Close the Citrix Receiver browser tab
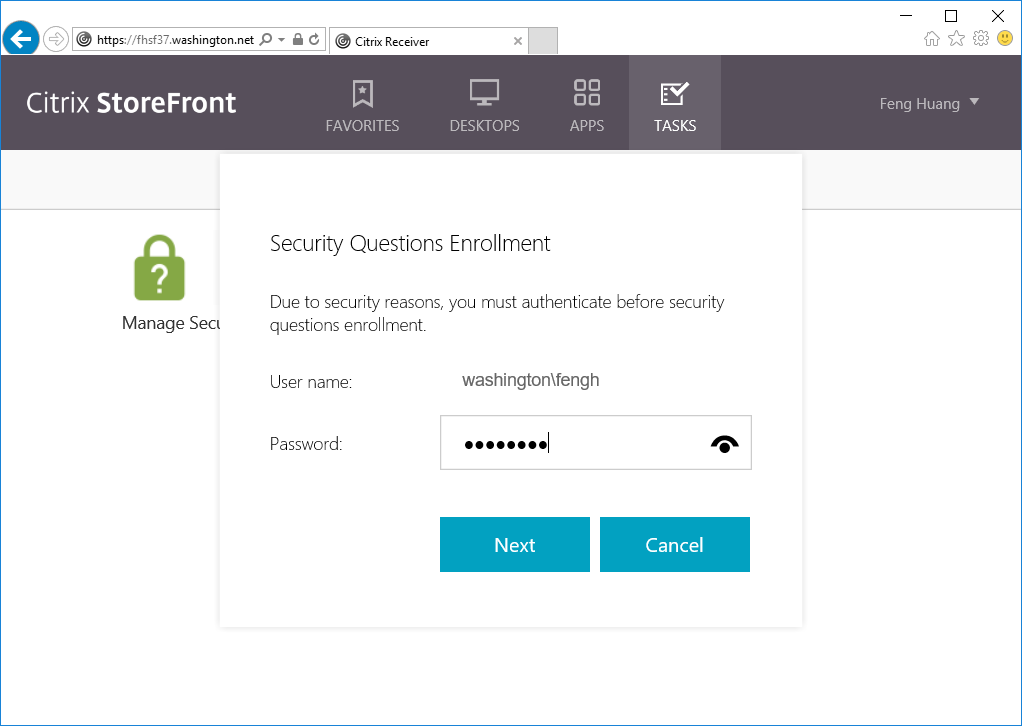 pyautogui.click(x=517, y=41)
